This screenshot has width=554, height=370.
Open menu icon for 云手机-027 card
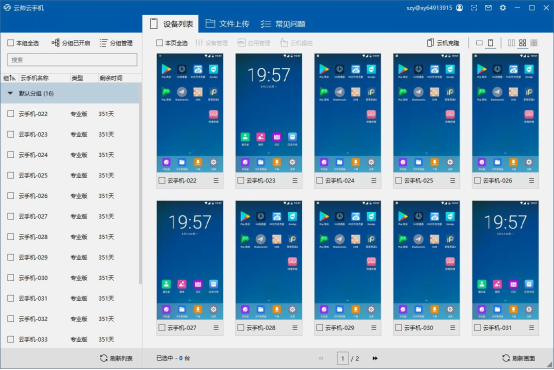[216, 328]
